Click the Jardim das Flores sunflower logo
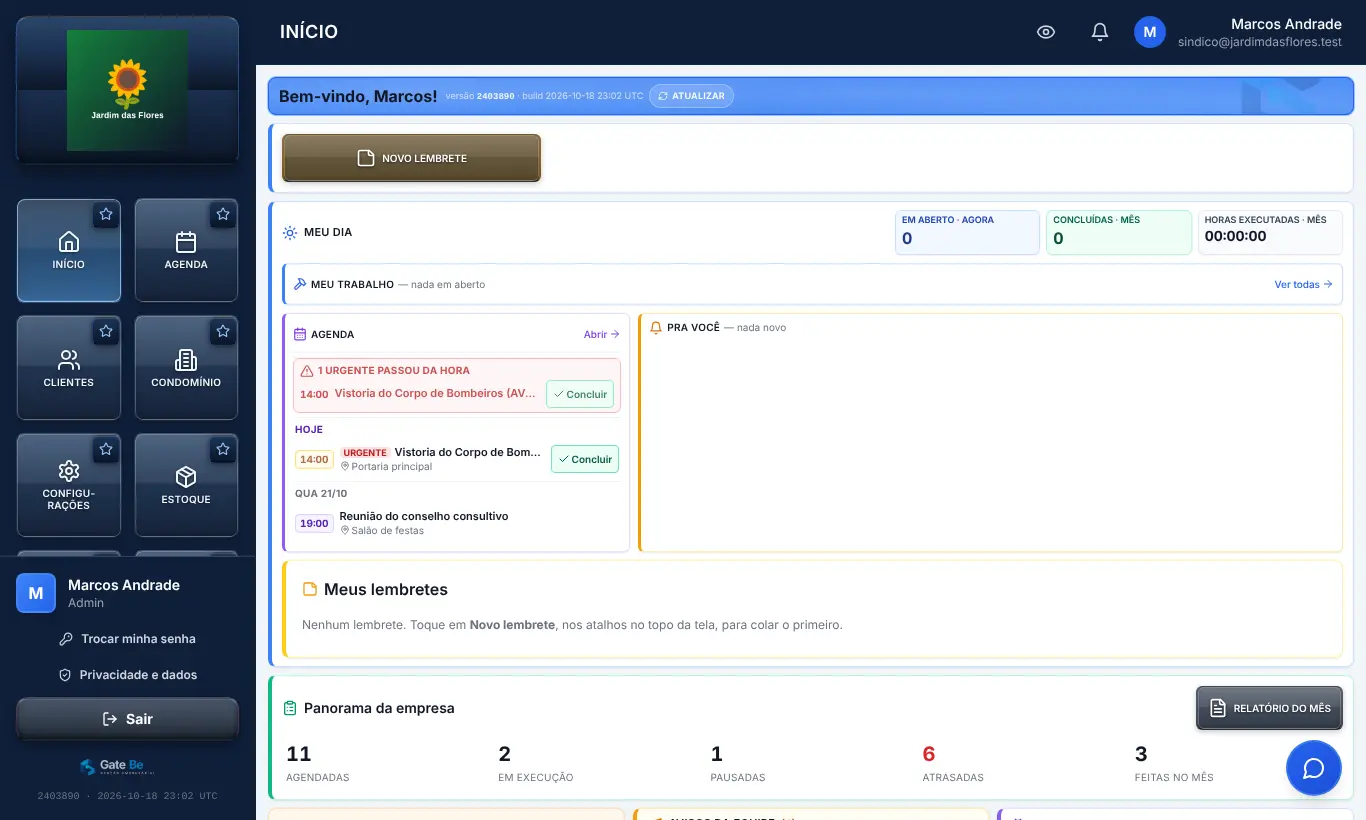 [x=127, y=90]
